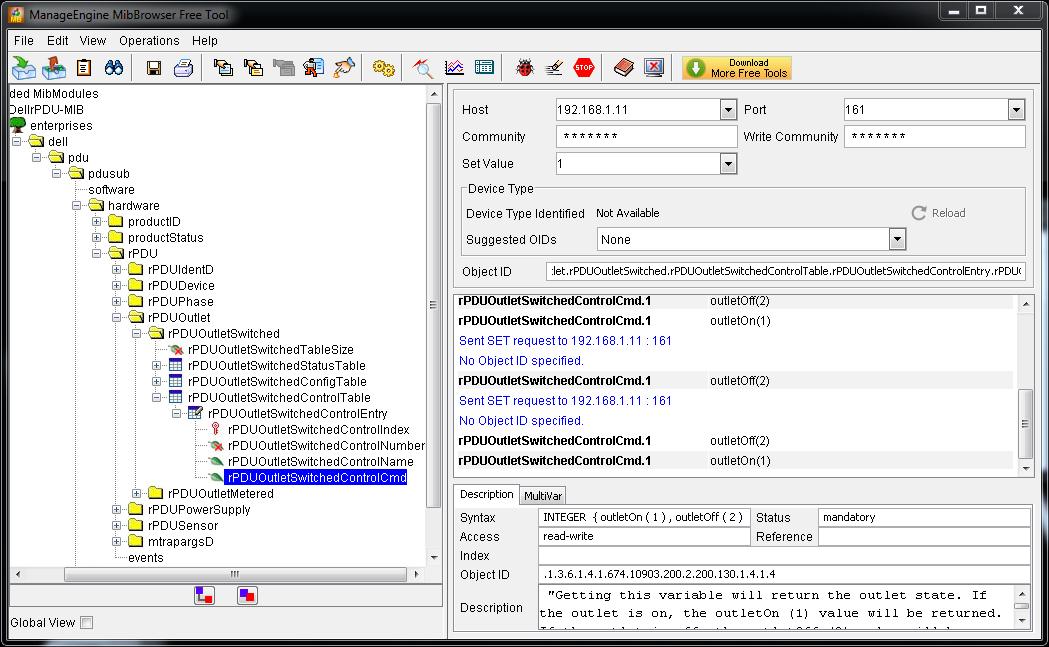Select rPDUOutletSwitchedControlName in the tree
The height and width of the screenshot is (647, 1049).
(x=320, y=462)
